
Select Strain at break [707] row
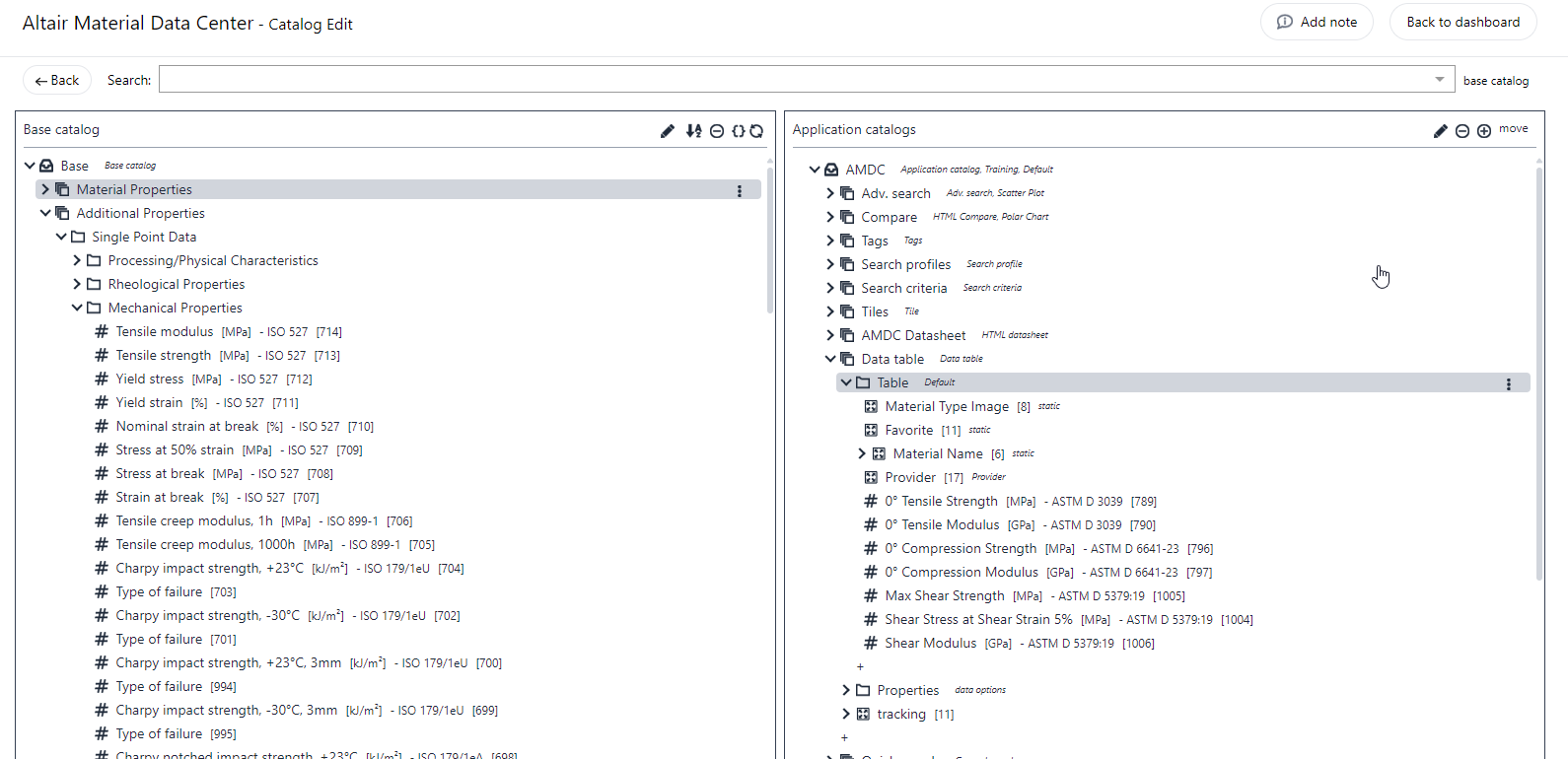pos(206,497)
